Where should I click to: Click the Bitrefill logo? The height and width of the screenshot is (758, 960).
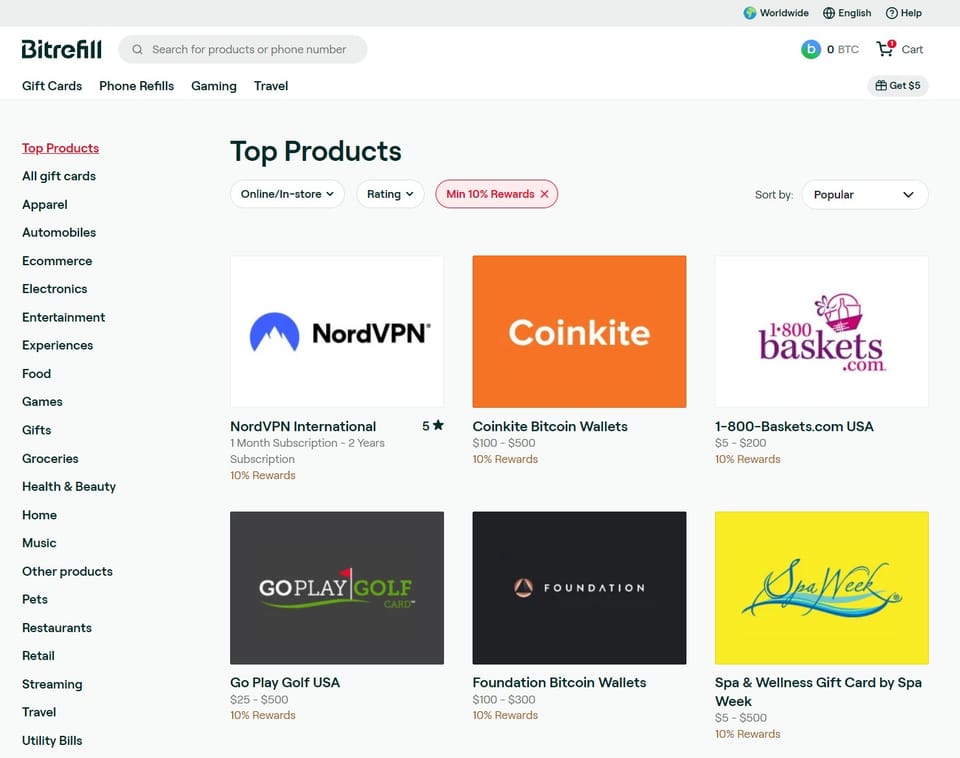point(61,49)
